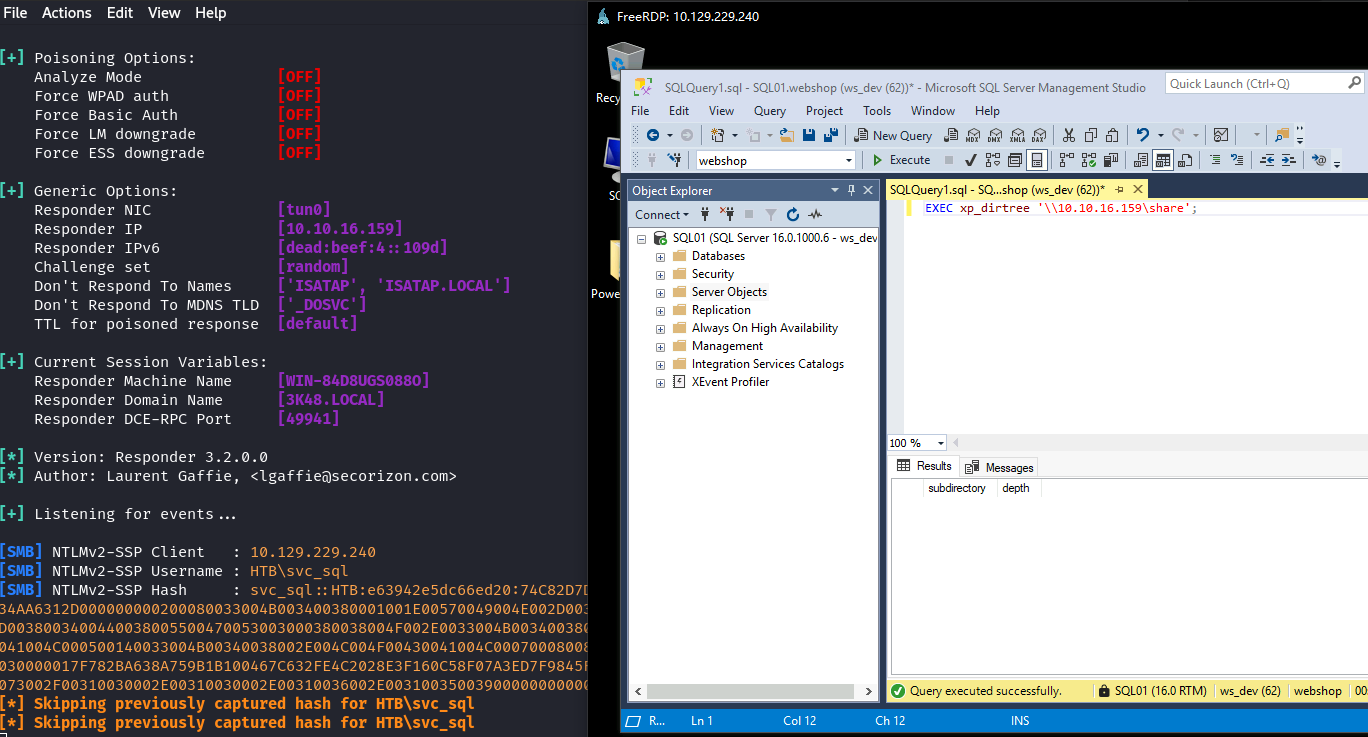
Task: Toggle auto-hide pin on Object Explorer
Action: [852, 190]
